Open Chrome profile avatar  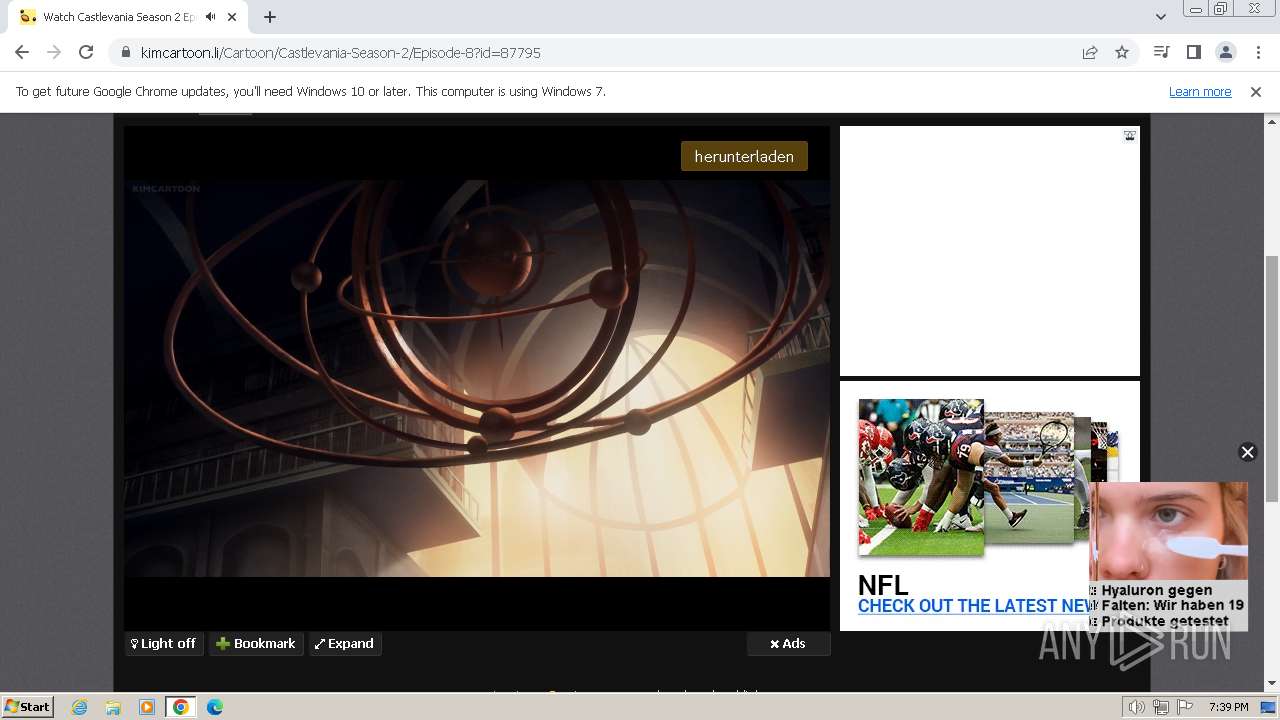pos(1225,52)
